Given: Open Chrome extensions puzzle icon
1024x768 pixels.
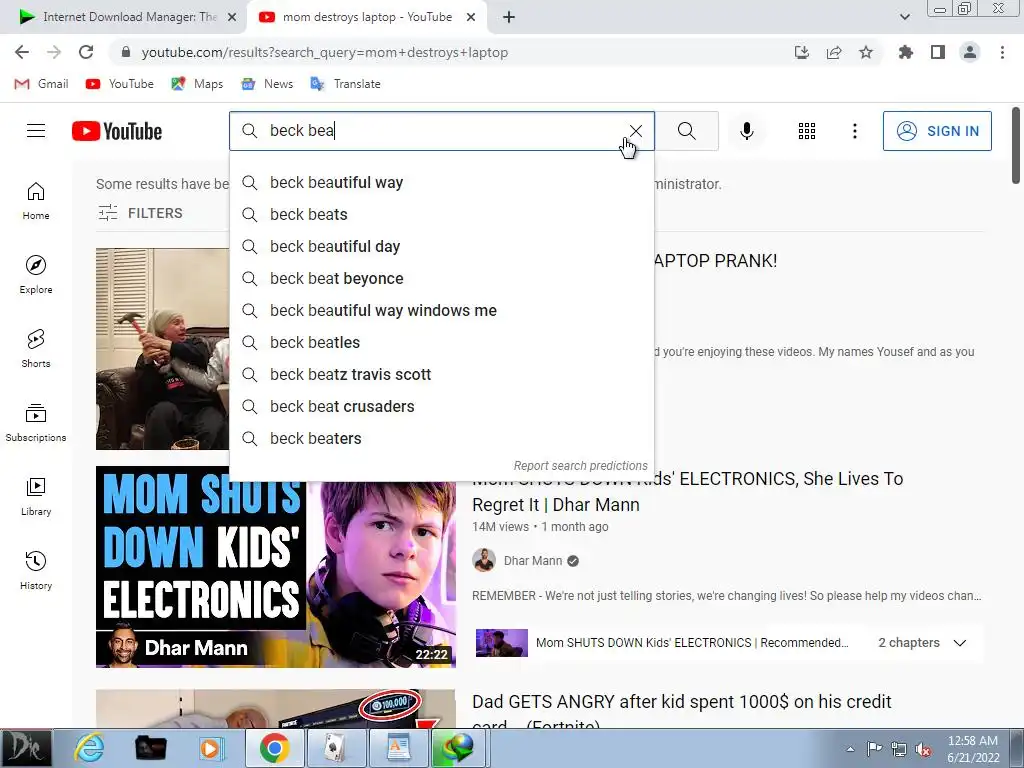Looking at the screenshot, I should click(x=905, y=52).
